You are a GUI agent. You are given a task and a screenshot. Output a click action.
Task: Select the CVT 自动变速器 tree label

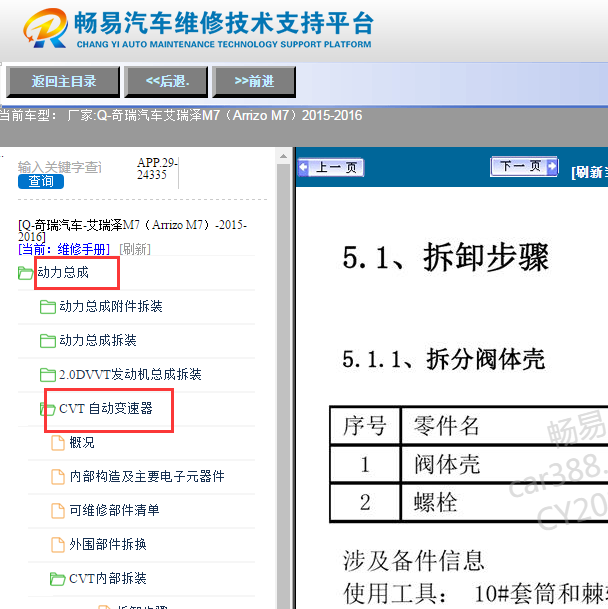click(106, 409)
